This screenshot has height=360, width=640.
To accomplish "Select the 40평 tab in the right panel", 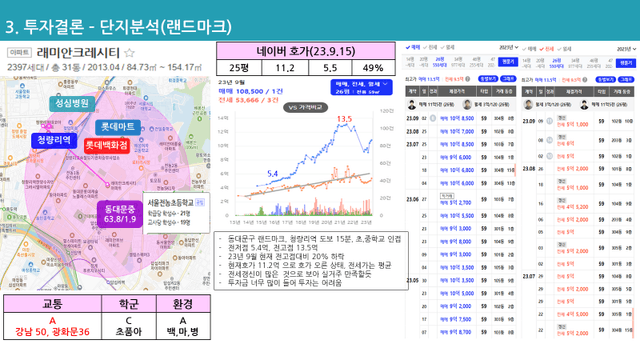I will point(593,63).
